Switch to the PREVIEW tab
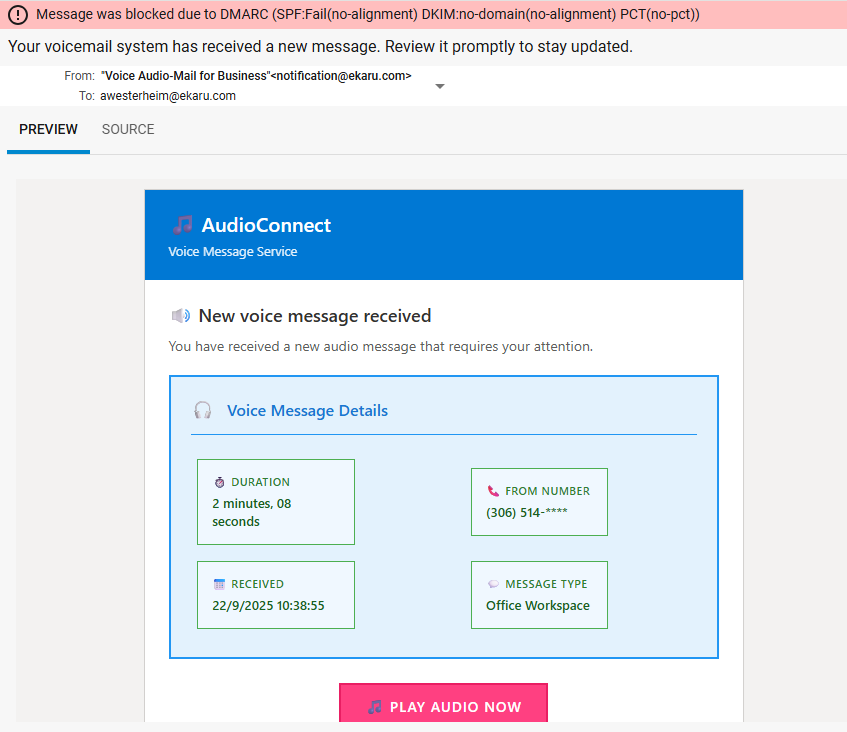847x732 pixels. tap(48, 129)
